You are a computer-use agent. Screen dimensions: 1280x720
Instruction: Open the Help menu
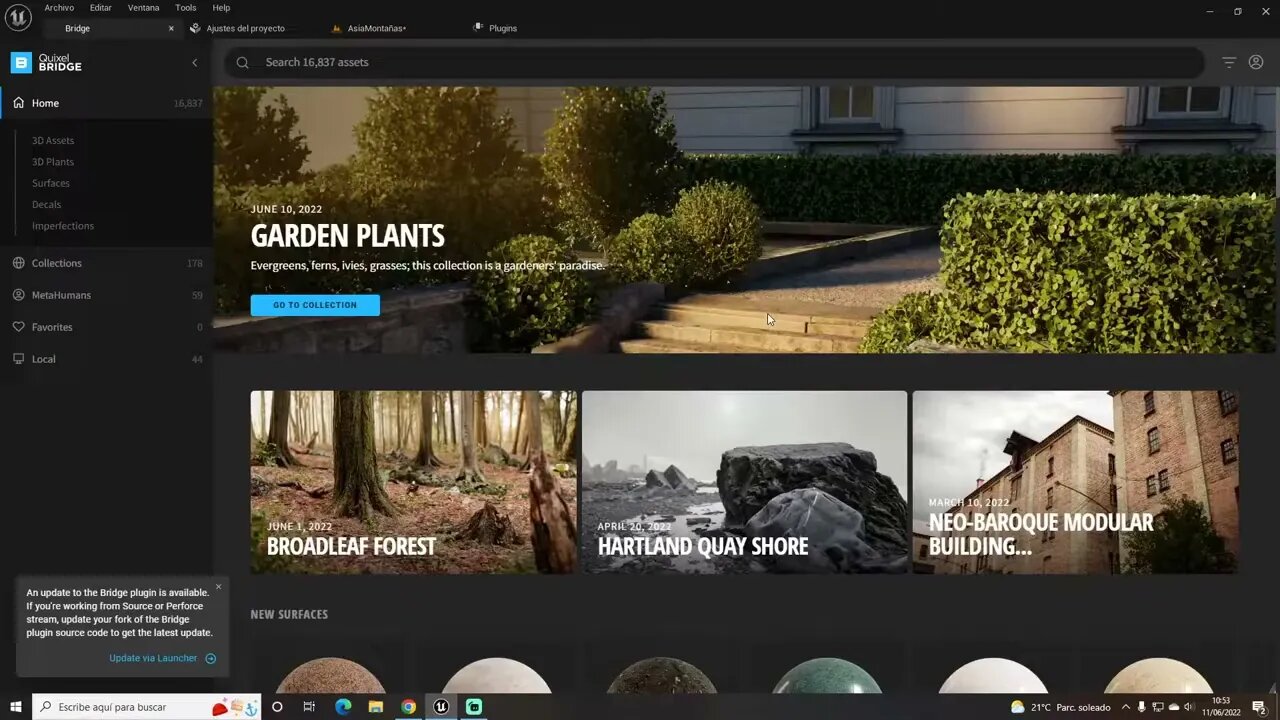point(221,8)
